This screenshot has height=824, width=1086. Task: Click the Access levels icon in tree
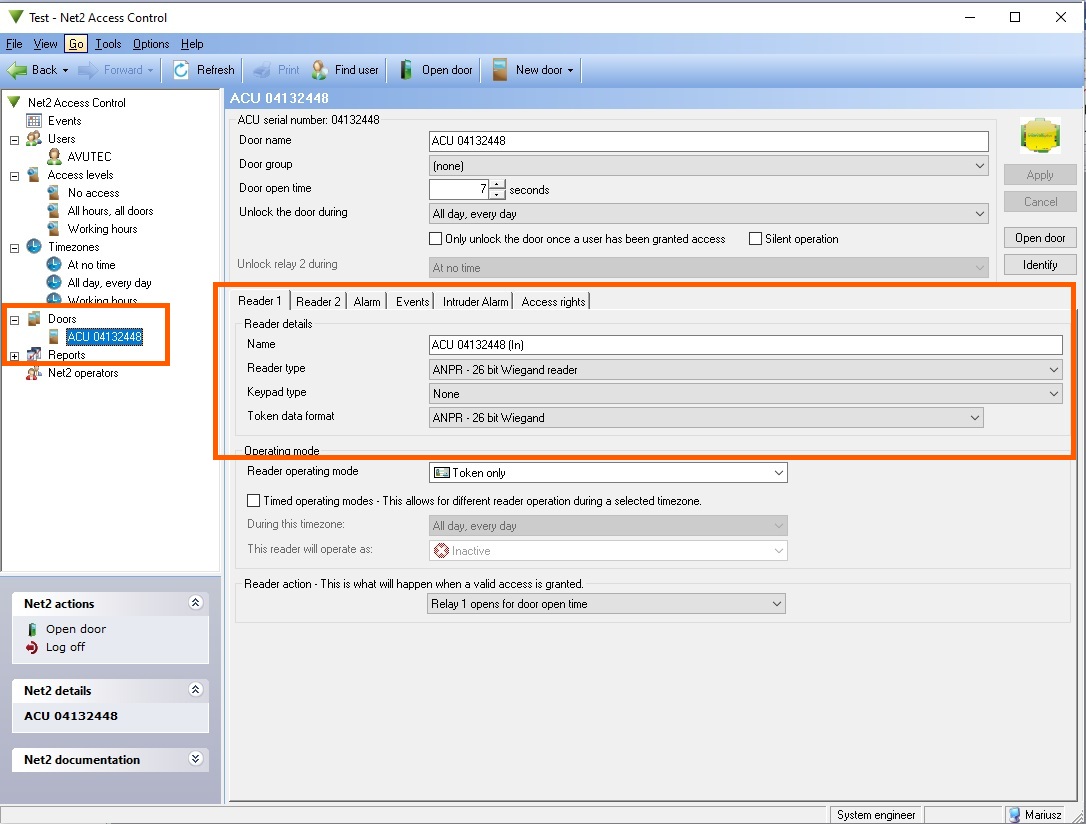pyautogui.click(x=34, y=174)
